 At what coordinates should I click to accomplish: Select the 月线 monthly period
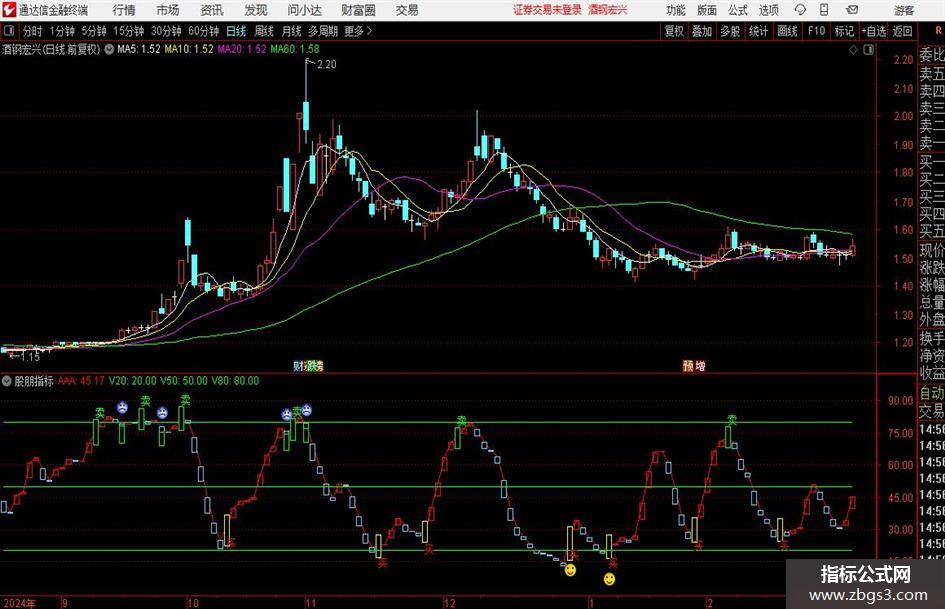pos(291,31)
